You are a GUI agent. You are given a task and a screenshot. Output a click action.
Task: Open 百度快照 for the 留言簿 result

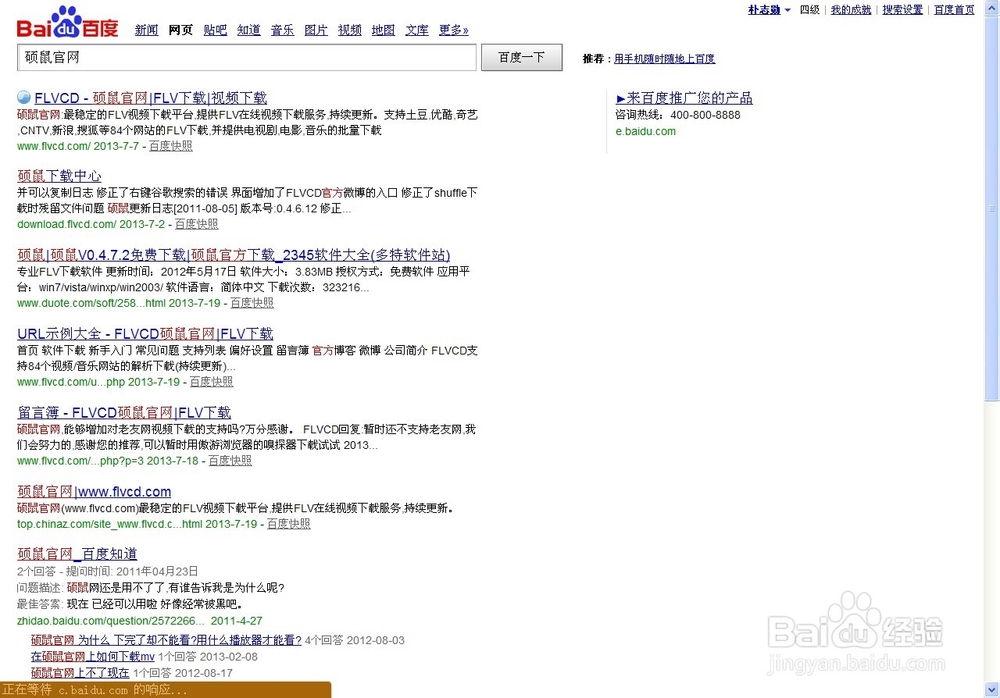(230, 461)
